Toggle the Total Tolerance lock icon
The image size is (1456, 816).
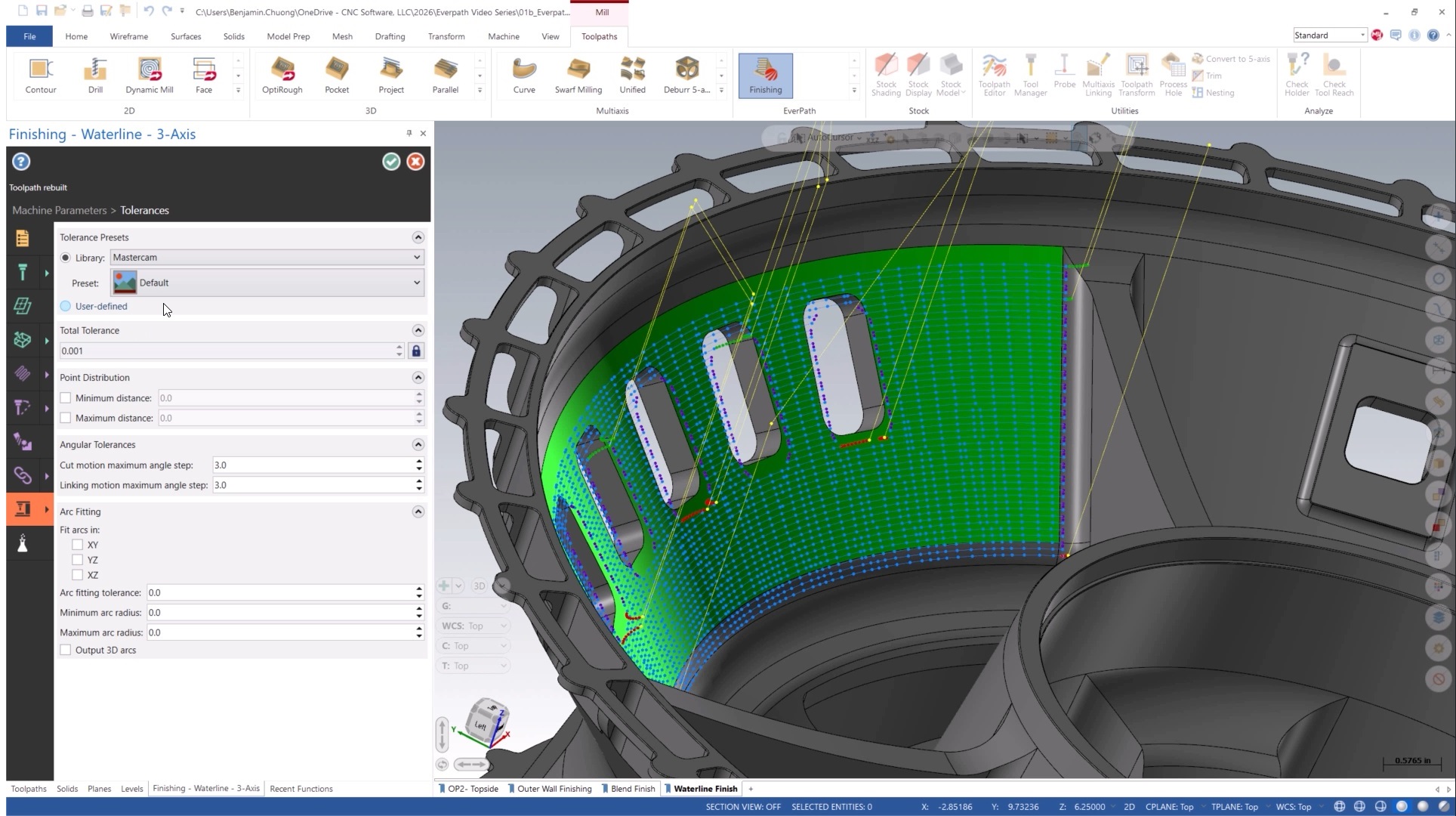pyautogui.click(x=416, y=351)
